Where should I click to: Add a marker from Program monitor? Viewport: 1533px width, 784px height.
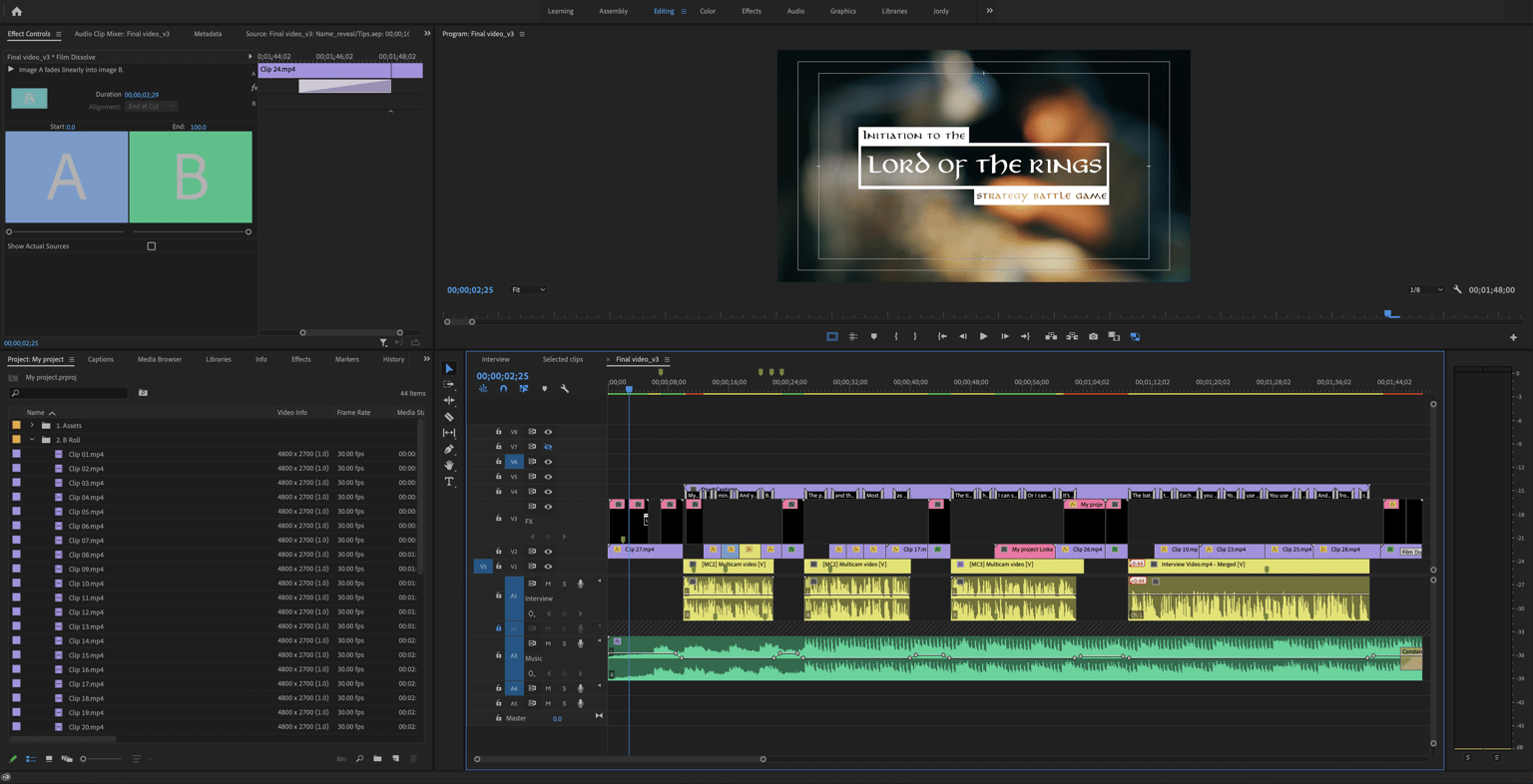(874, 336)
